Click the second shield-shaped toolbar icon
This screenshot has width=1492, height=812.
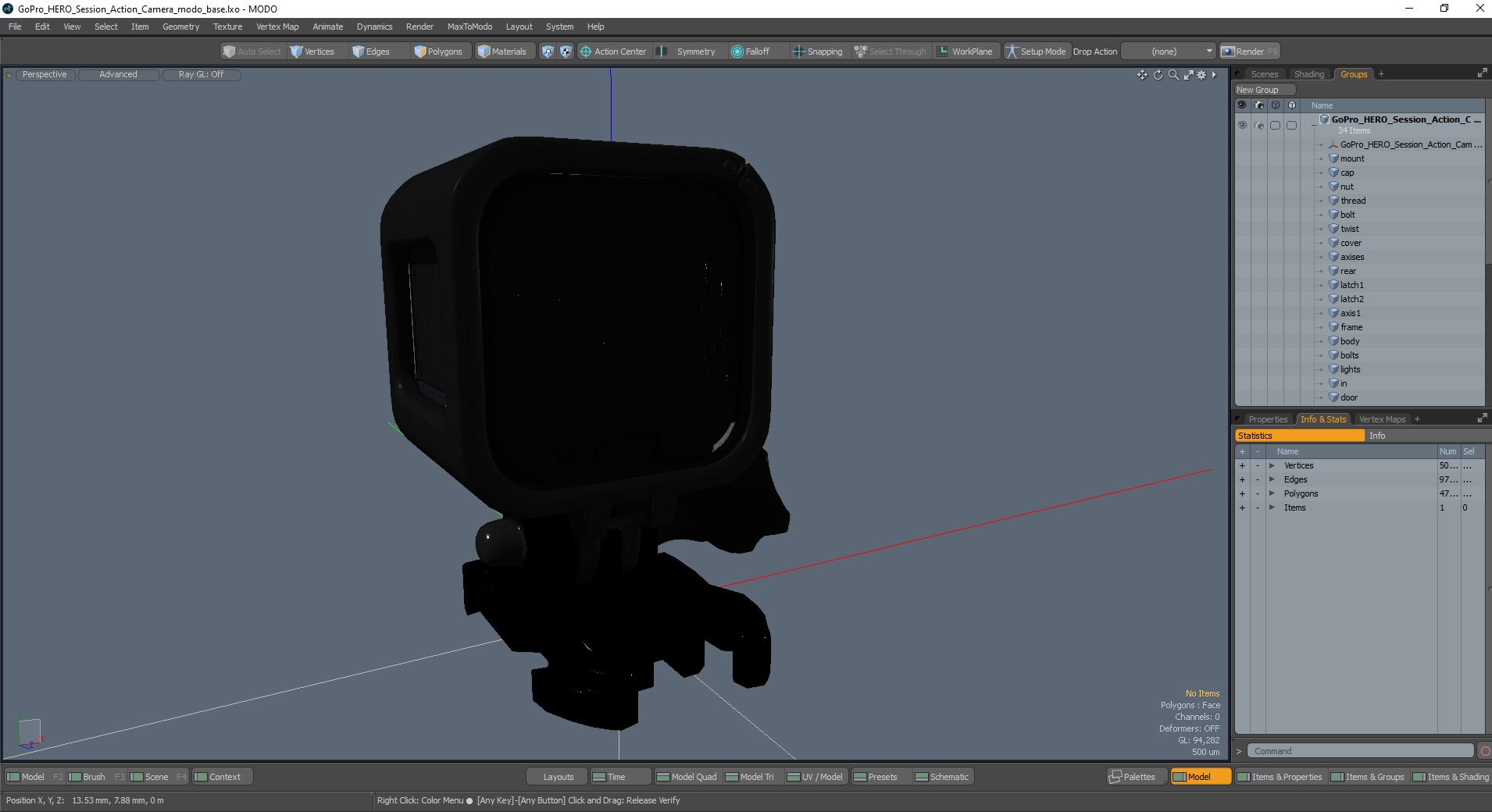(x=566, y=52)
